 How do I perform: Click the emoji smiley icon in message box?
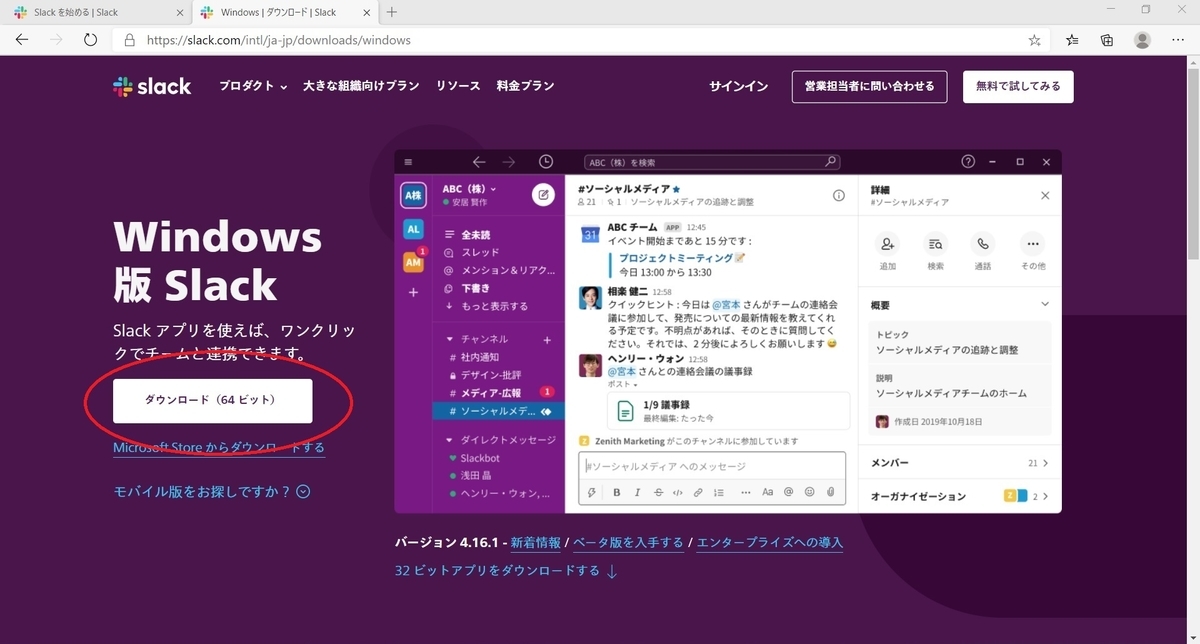point(809,492)
